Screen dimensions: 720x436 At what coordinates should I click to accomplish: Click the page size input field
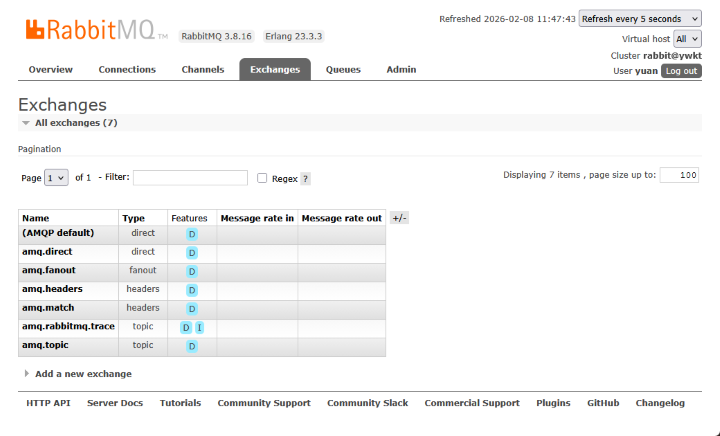pos(679,175)
